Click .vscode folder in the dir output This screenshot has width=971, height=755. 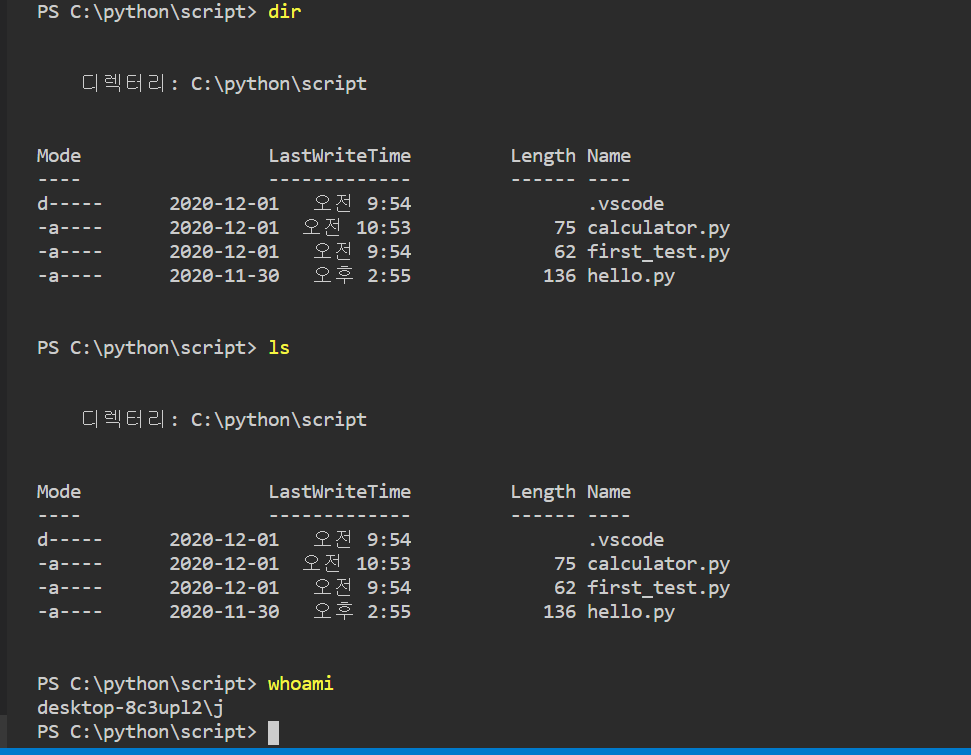[625, 204]
